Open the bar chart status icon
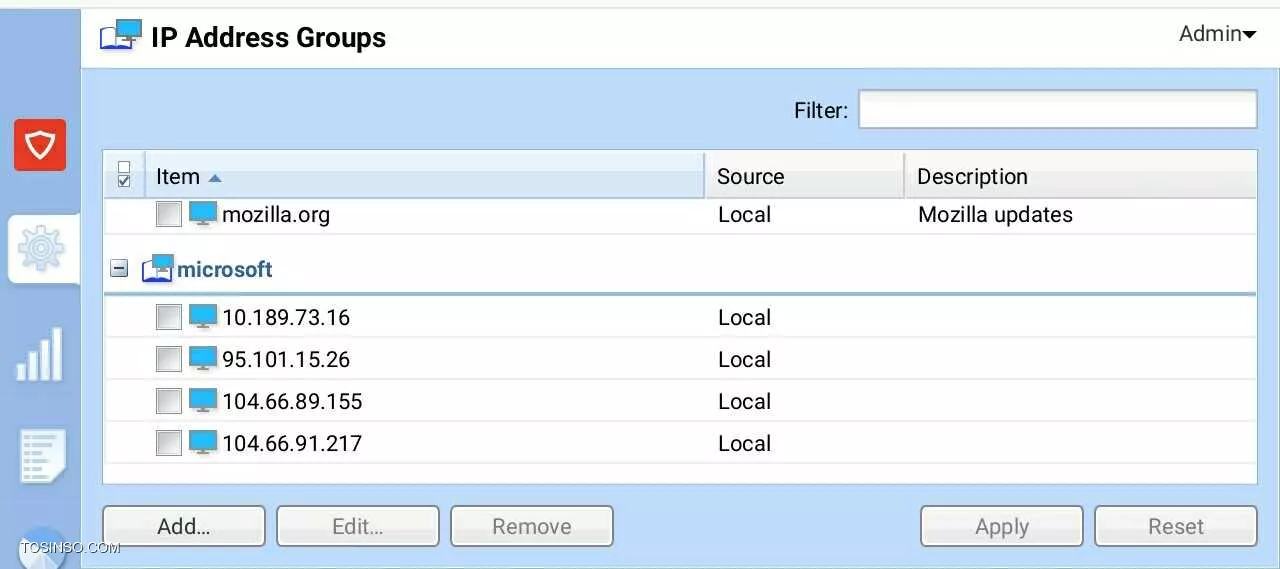Screen dimensions: 1280x569 click(40, 354)
